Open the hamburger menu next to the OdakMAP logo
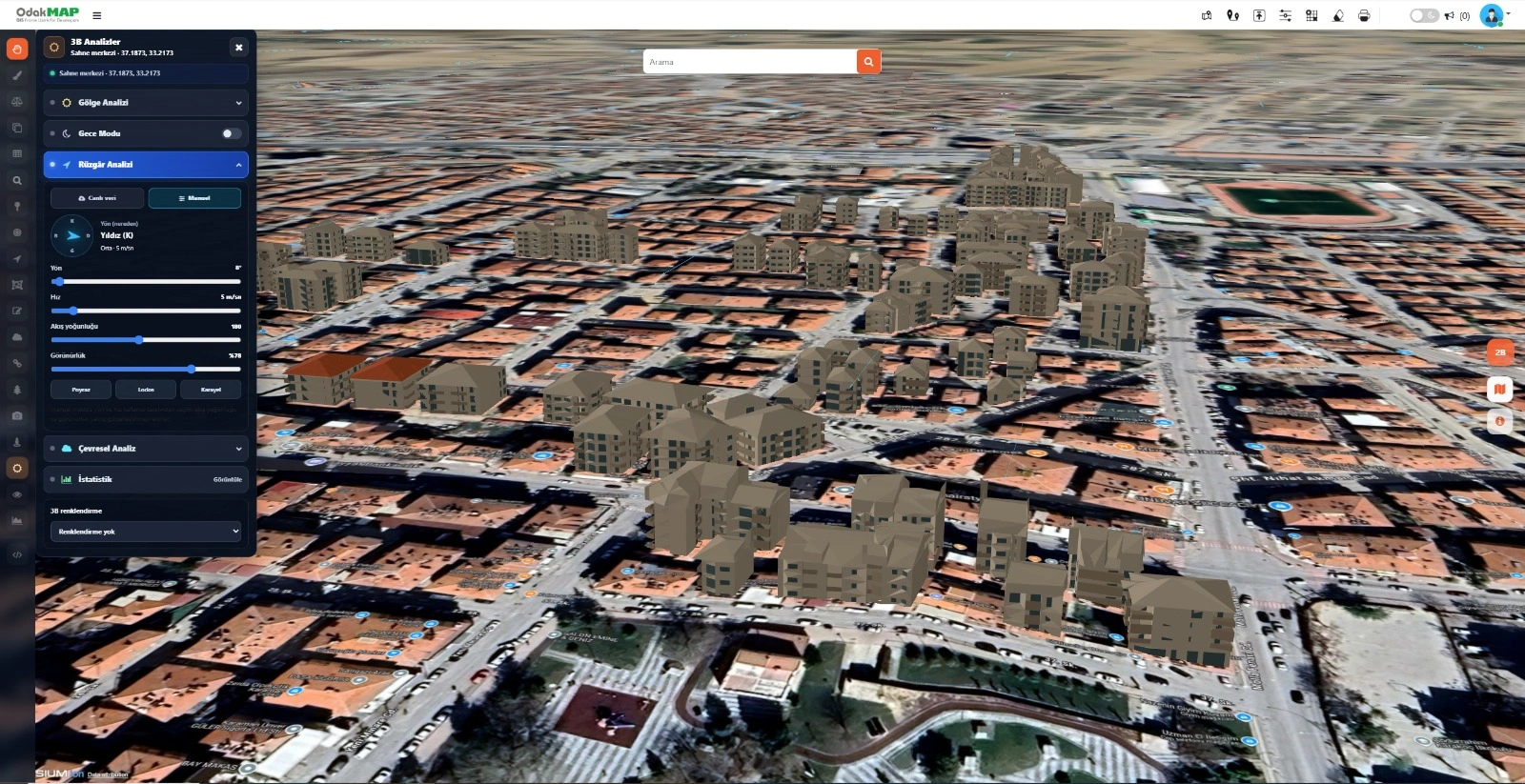The height and width of the screenshot is (784, 1525). coord(97,15)
